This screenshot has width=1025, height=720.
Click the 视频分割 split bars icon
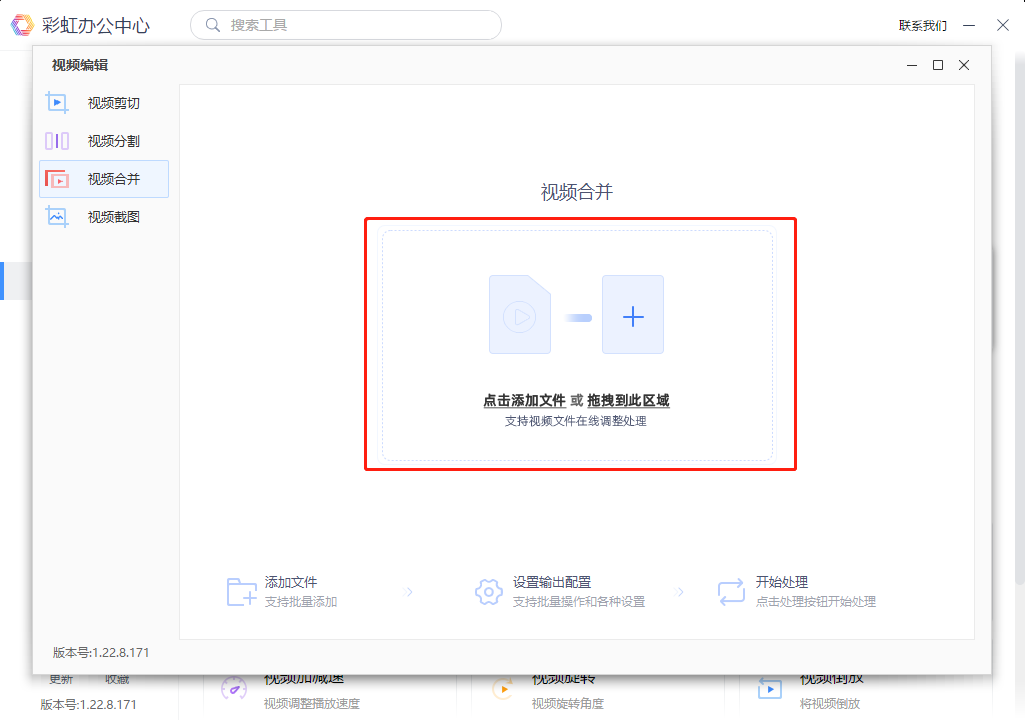click(57, 141)
